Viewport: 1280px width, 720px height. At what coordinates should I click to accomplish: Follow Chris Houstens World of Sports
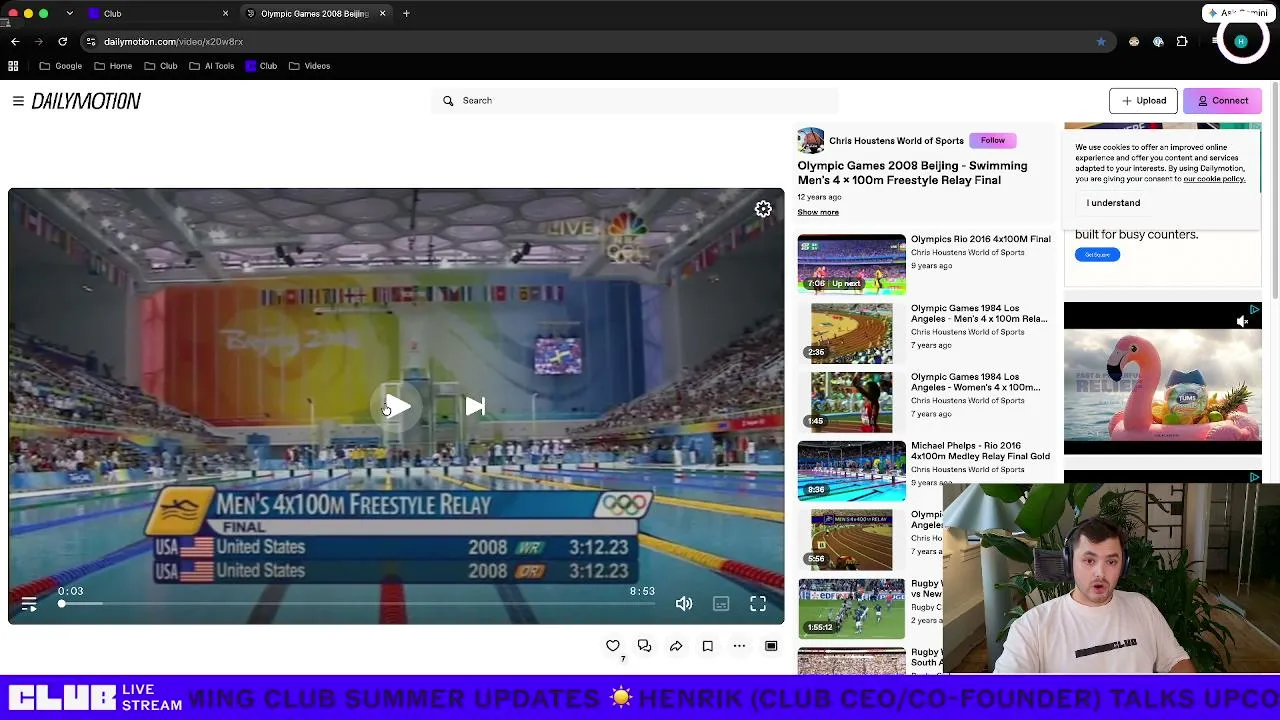pos(992,141)
